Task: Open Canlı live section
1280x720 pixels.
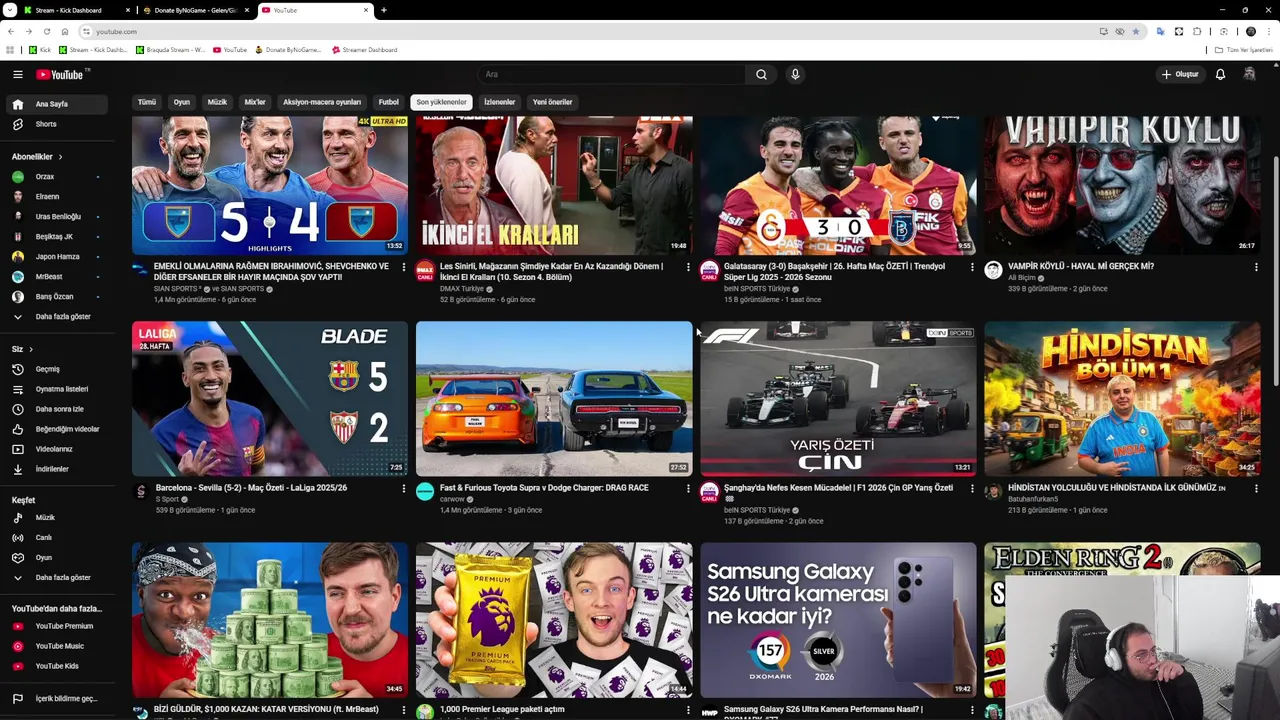Action: [x=59, y=537]
